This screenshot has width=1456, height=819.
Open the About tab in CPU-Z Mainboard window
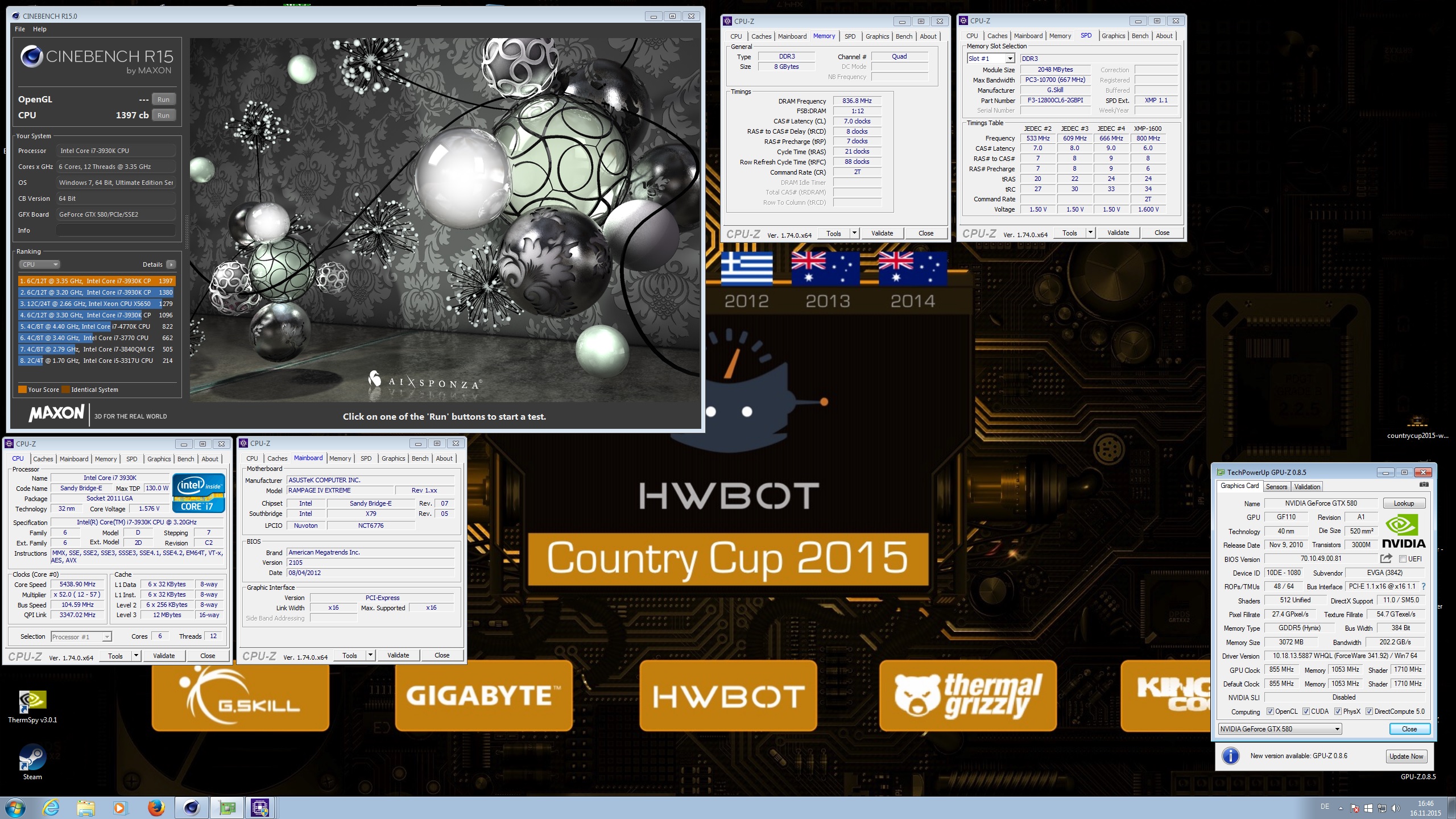[444, 458]
